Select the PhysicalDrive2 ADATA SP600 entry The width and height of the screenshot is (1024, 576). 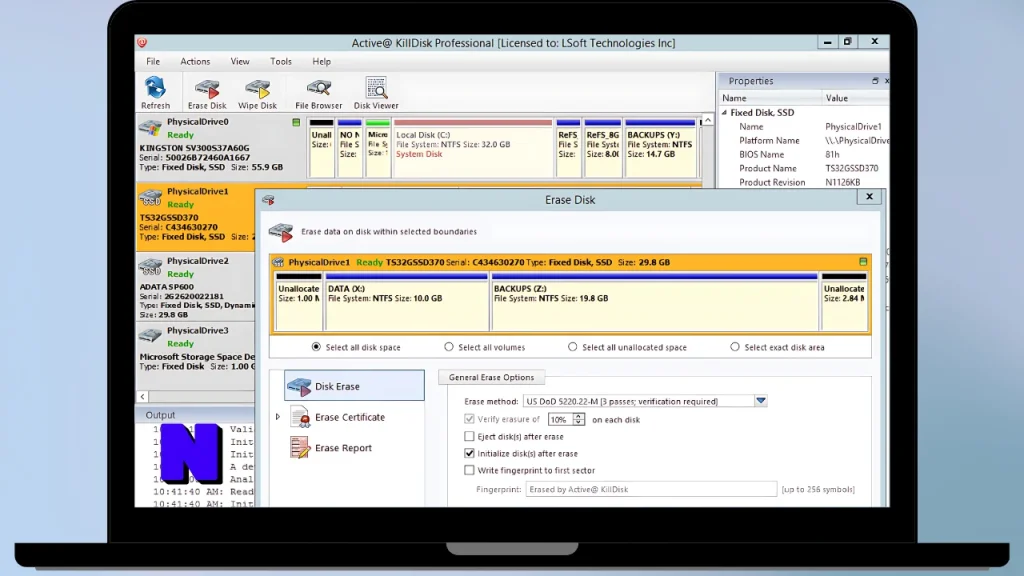tap(195, 287)
